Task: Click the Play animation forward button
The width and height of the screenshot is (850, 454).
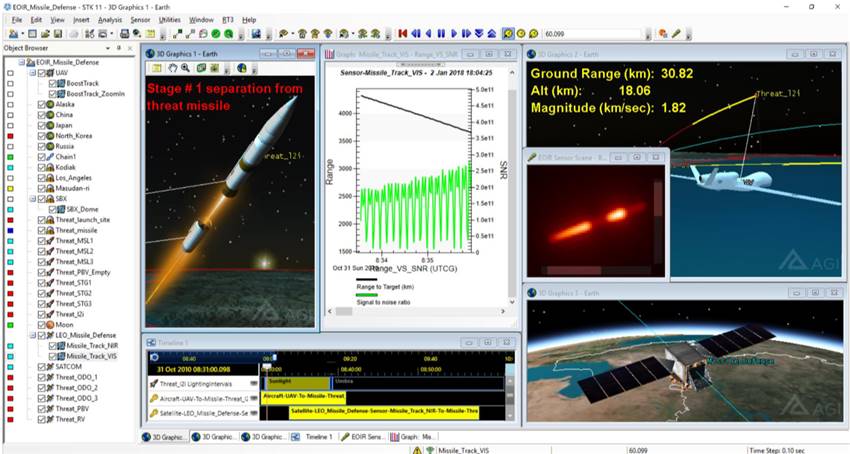Action: point(453,33)
